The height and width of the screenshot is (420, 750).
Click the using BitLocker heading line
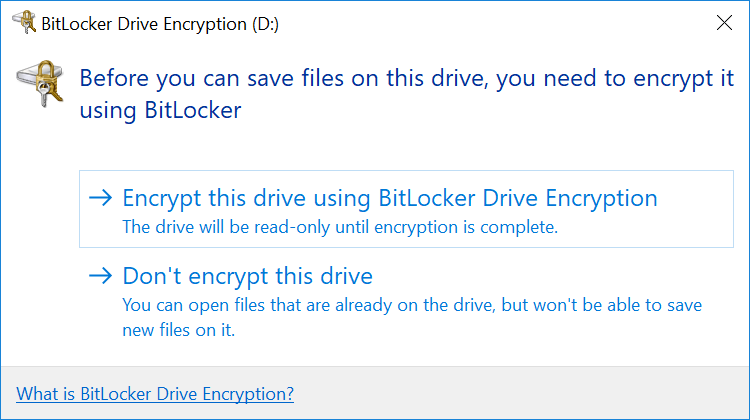tap(160, 111)
